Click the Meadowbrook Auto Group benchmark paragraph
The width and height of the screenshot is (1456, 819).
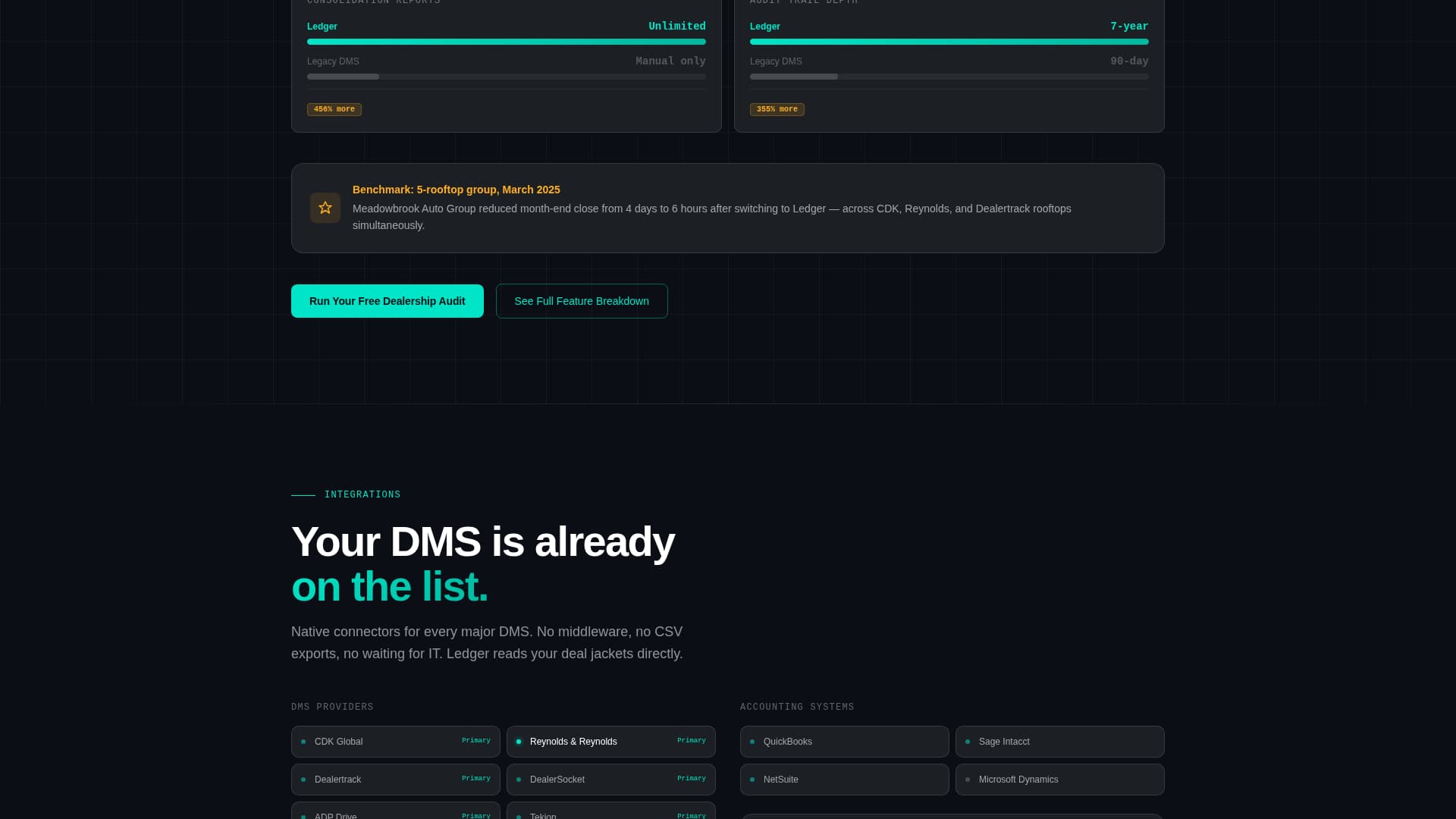[712, 217]
